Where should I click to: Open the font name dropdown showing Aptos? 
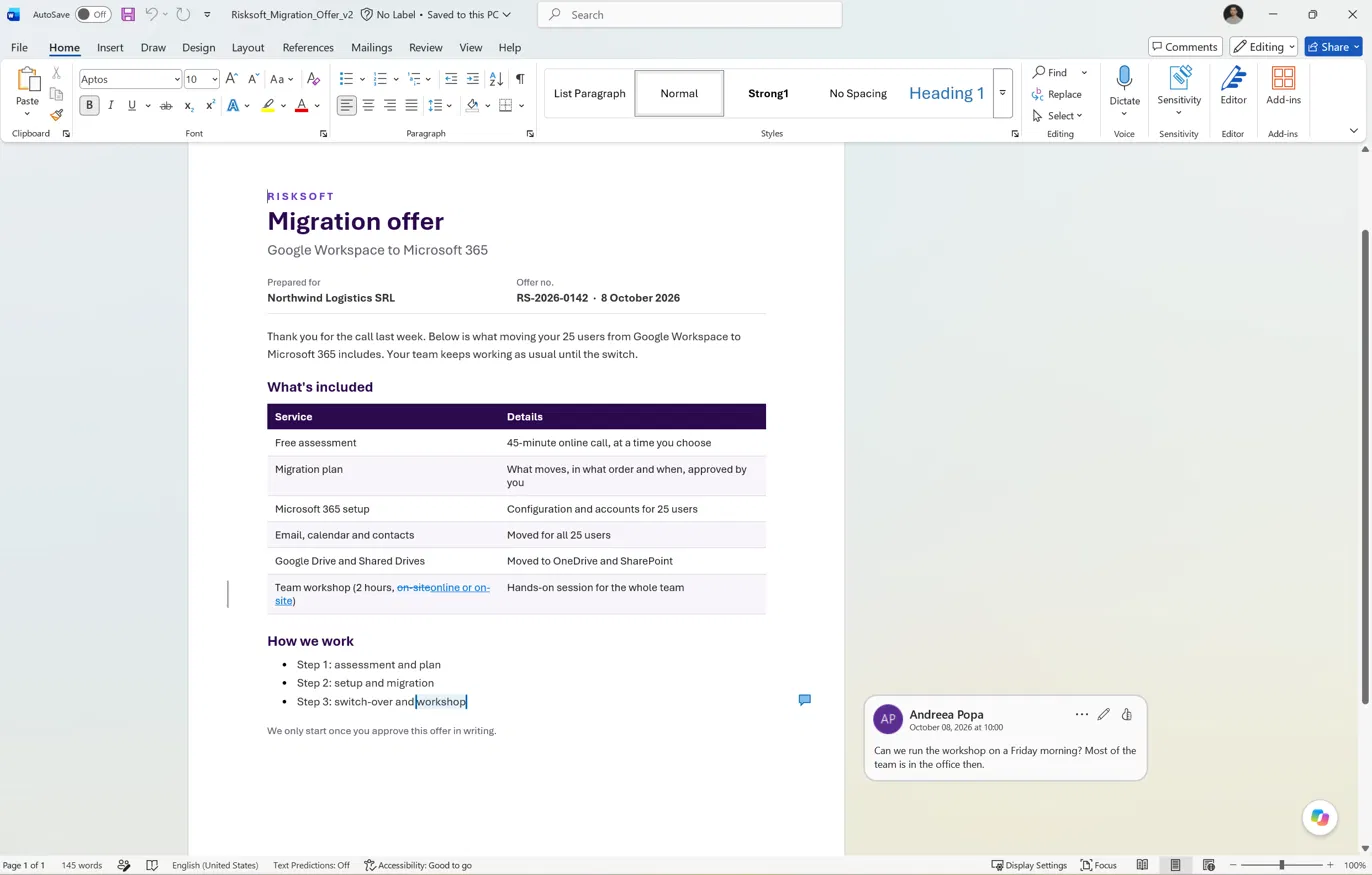pos(177,79)
